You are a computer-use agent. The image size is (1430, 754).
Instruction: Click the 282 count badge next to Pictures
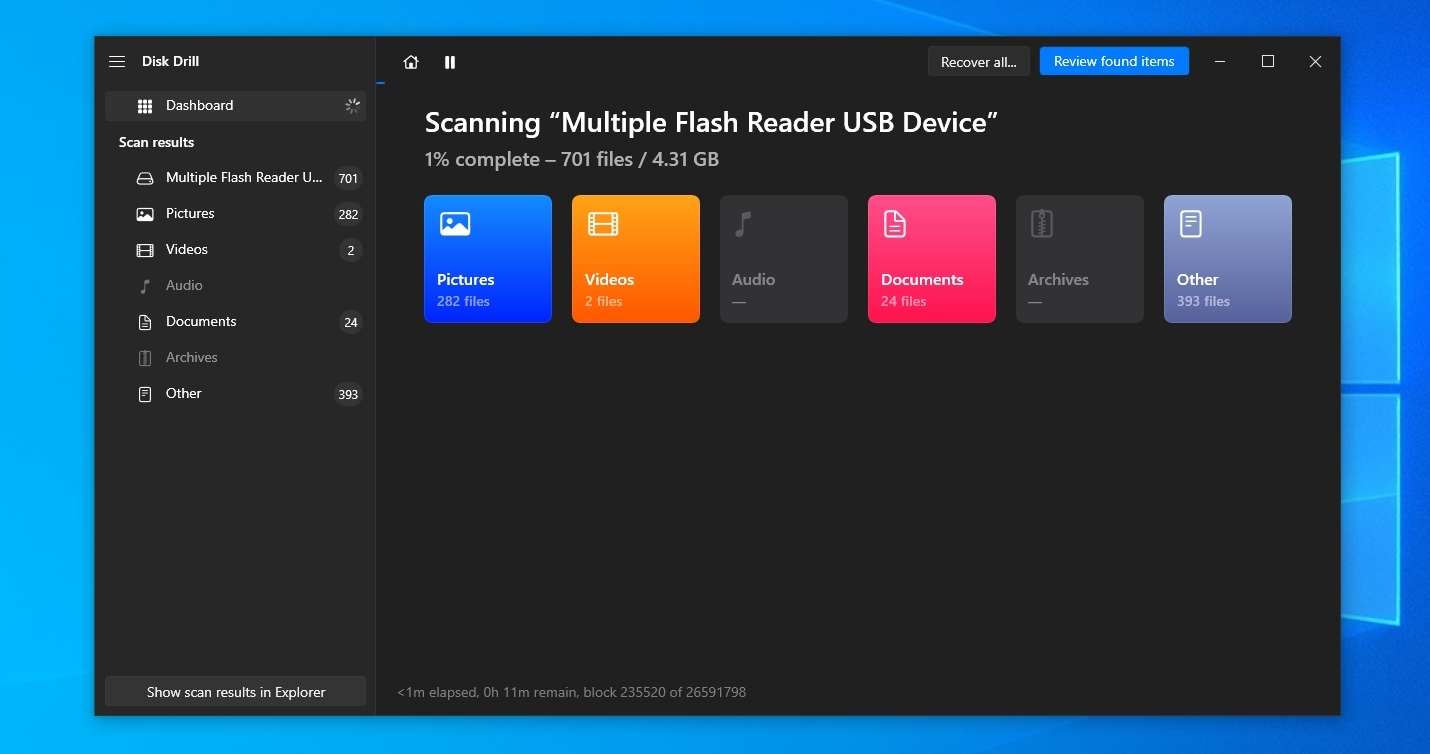pos(348,215)
